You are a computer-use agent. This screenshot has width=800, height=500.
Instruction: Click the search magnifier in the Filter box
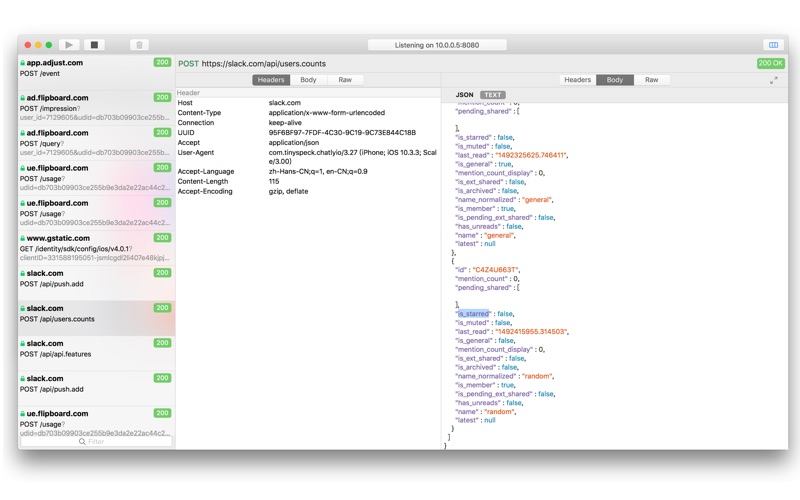pos(82,441)
